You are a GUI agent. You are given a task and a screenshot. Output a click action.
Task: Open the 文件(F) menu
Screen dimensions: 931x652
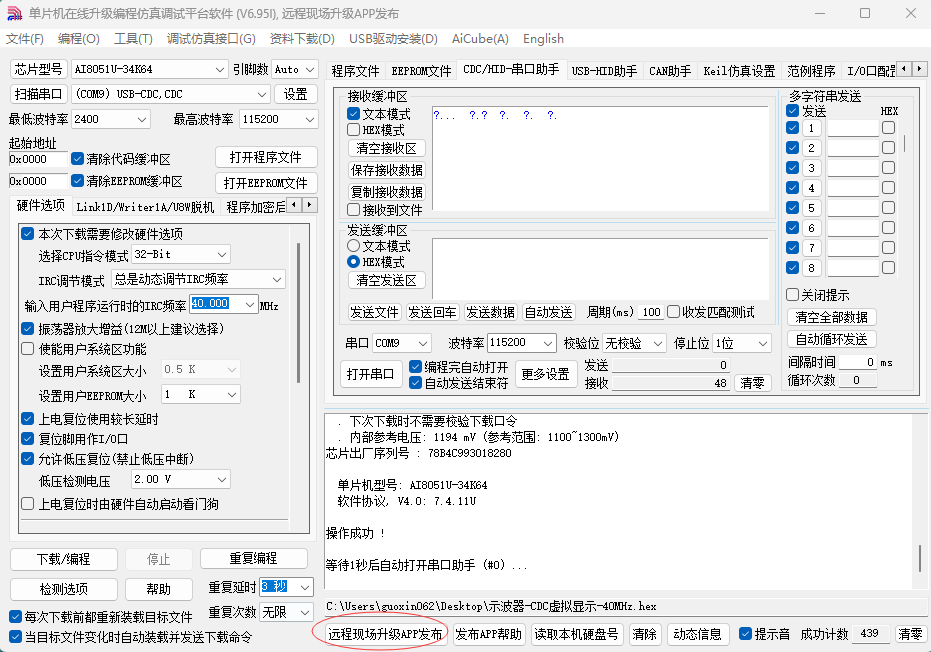pos(24,39)
